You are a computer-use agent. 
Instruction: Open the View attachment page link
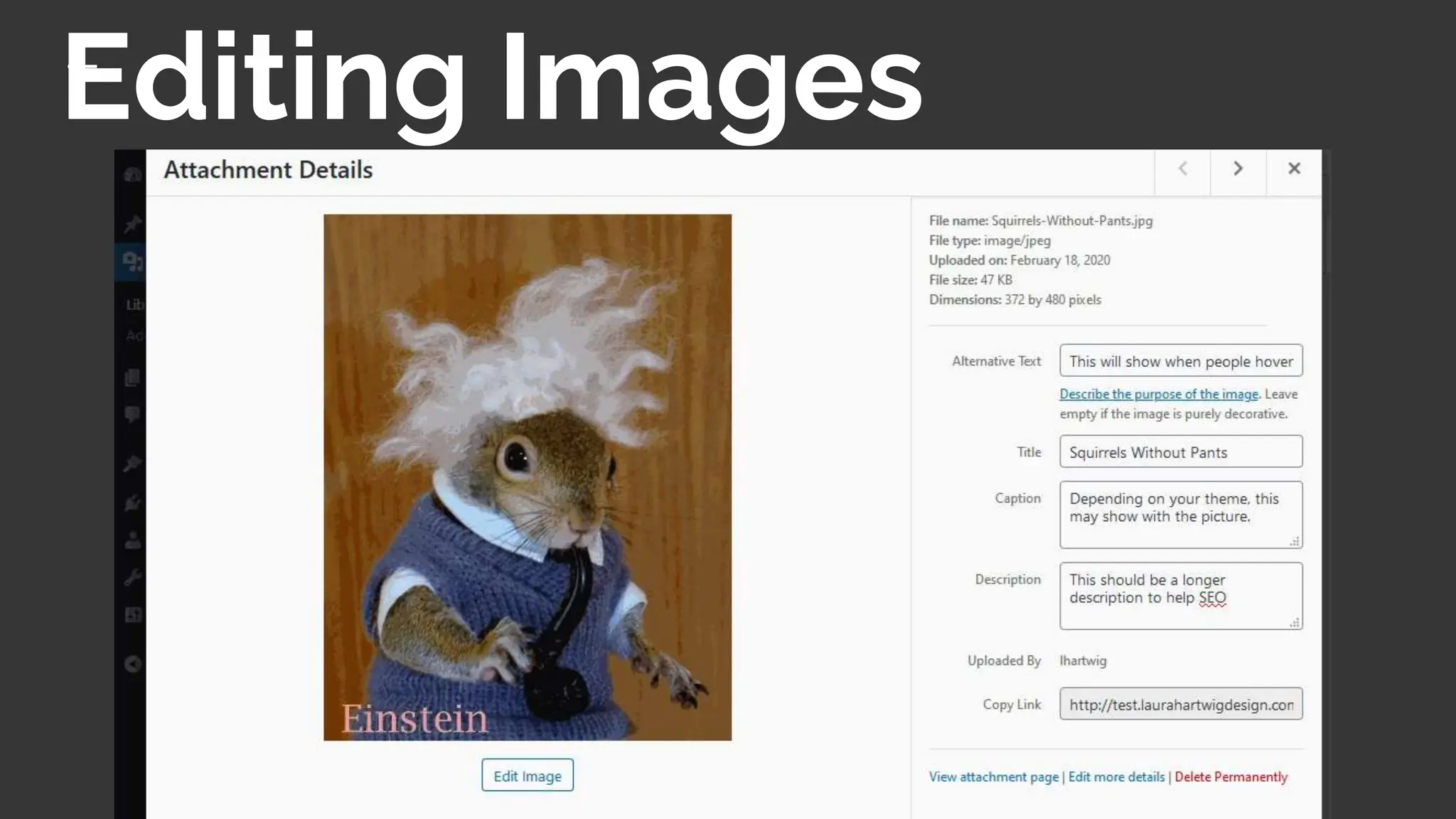(994, 777)
